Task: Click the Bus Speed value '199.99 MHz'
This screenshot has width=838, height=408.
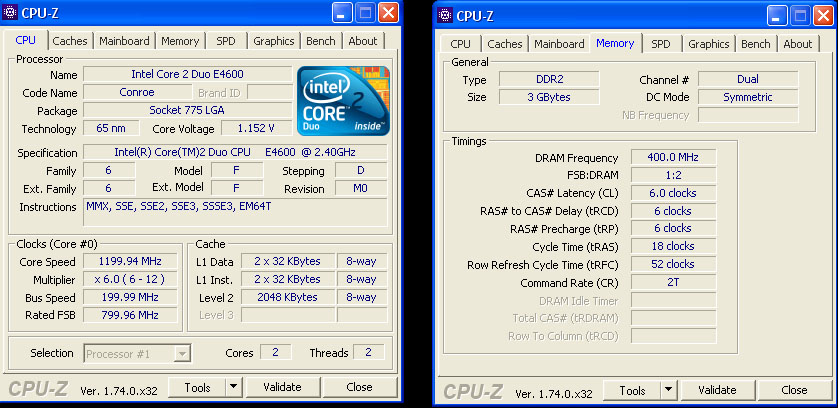Action: click(130, 297)
